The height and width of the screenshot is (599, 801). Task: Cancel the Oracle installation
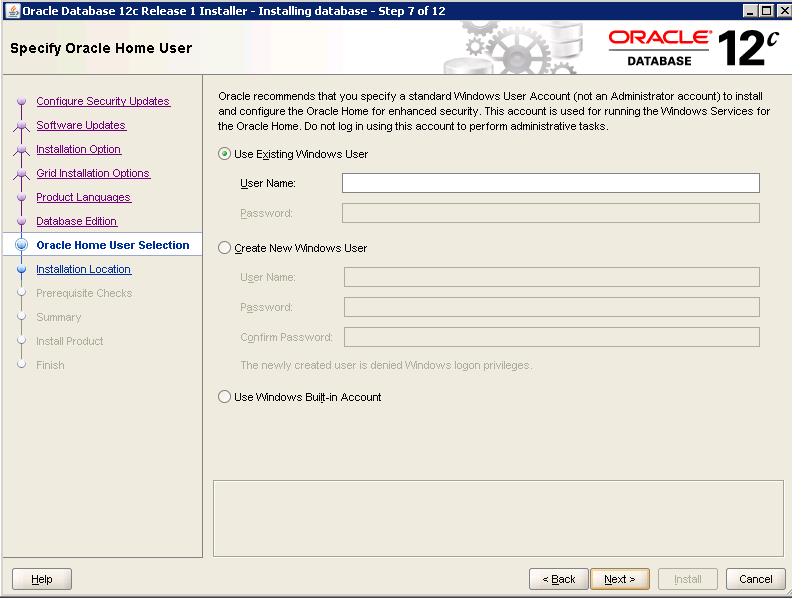tap(755, 579)
